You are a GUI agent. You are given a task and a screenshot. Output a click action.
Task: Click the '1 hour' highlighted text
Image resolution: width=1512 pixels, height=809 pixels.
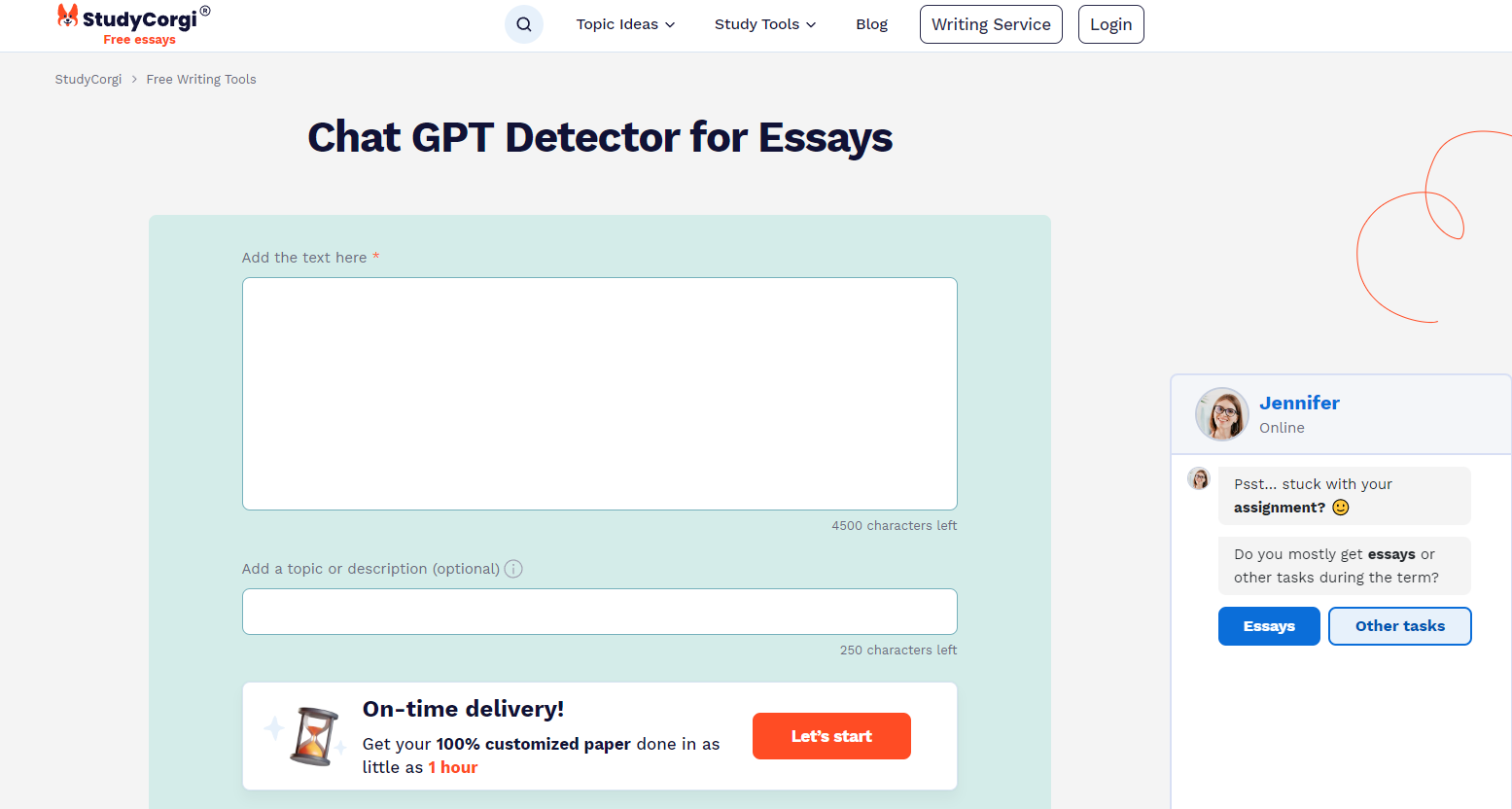453,767
